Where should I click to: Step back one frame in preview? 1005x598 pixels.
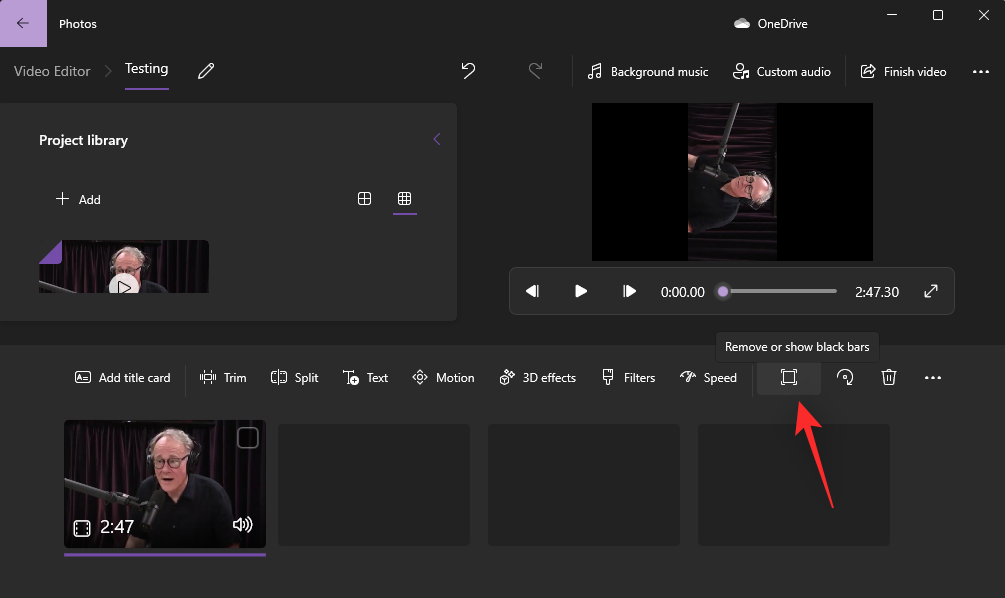(x=532, y=291)
